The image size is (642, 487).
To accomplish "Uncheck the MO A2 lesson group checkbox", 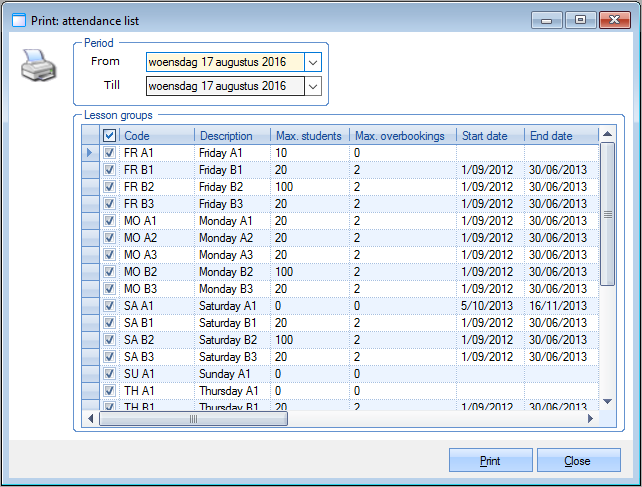I will click(110, 238).
